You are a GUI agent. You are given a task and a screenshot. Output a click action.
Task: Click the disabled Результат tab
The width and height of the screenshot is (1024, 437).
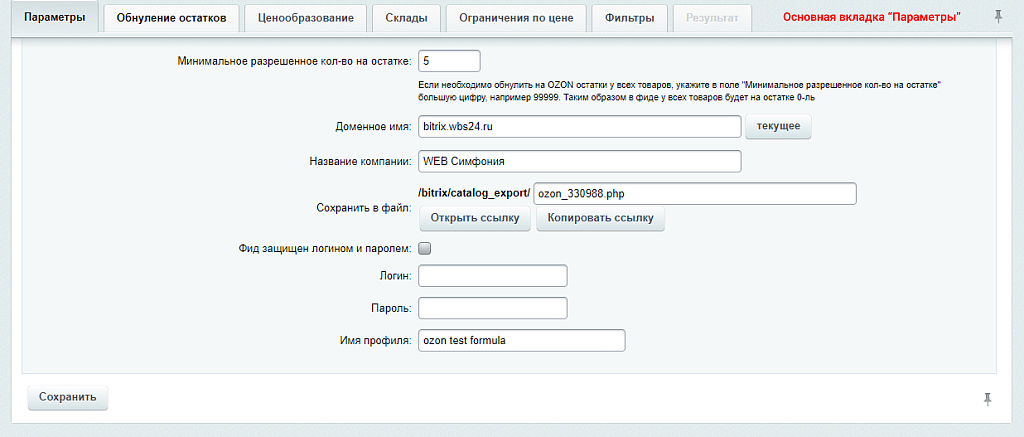click(x=712, y=18)
